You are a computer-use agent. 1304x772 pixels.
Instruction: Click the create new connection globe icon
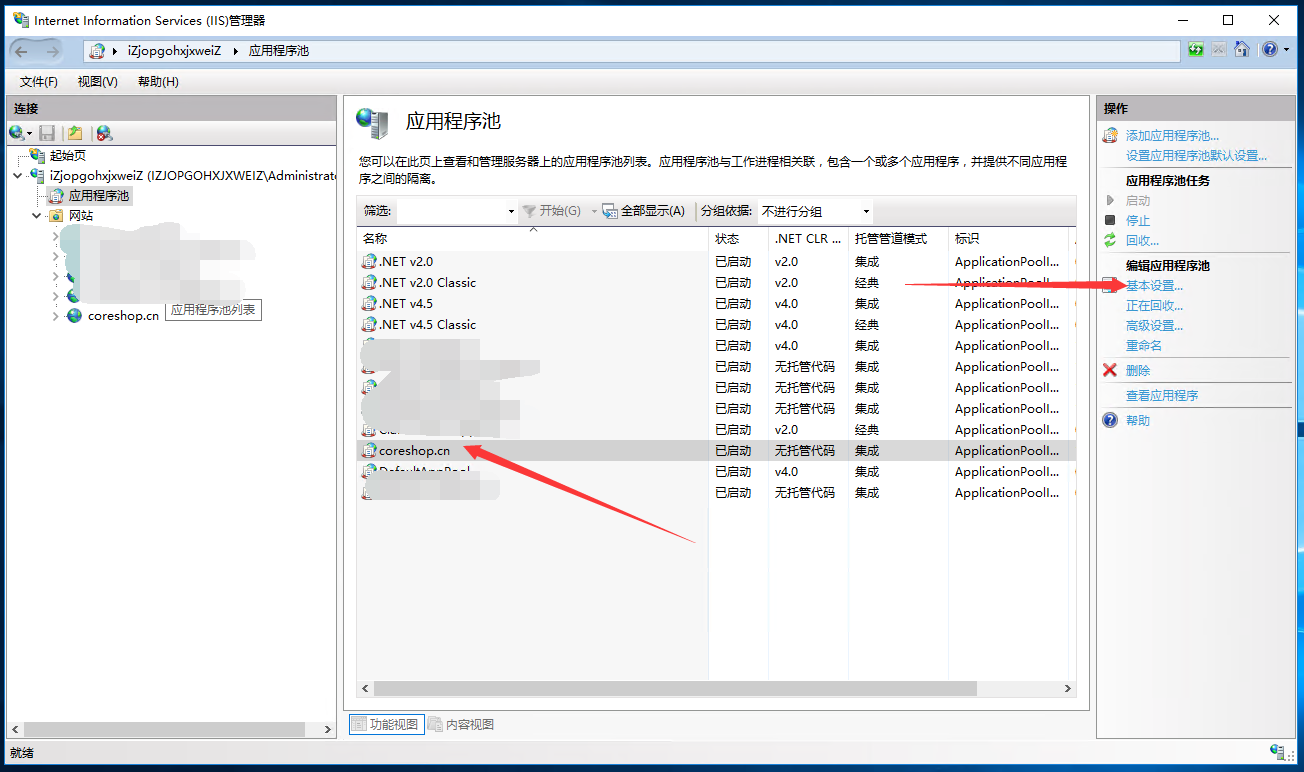point(17,133)
